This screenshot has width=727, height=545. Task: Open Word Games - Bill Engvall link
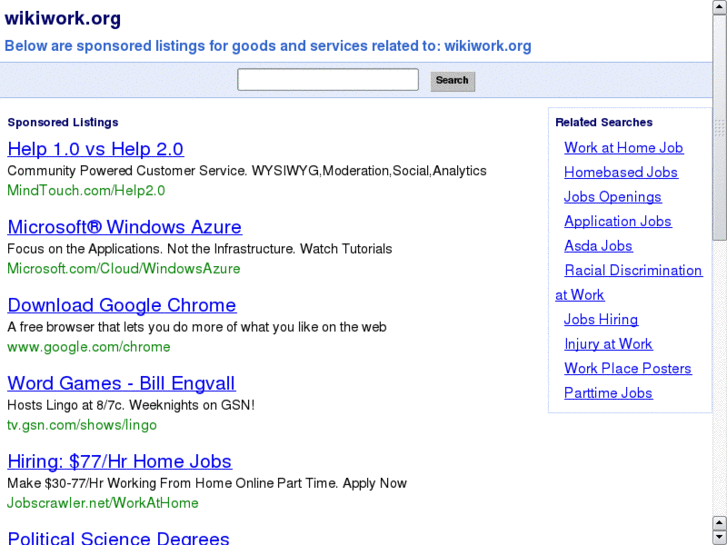click(121, 383)
